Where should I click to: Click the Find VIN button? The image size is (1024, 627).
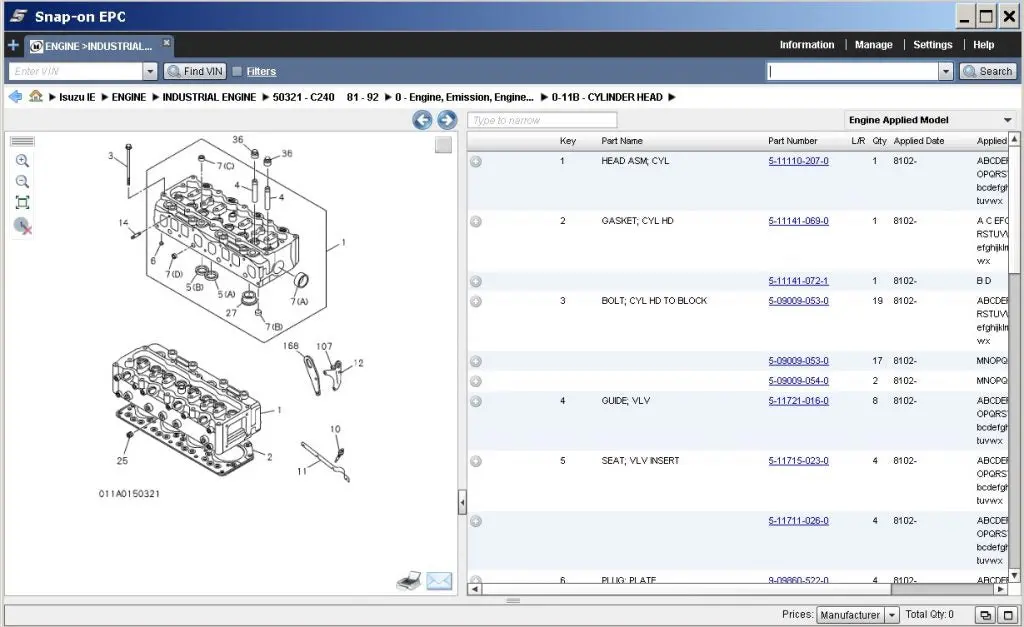[x=195, y=71]
